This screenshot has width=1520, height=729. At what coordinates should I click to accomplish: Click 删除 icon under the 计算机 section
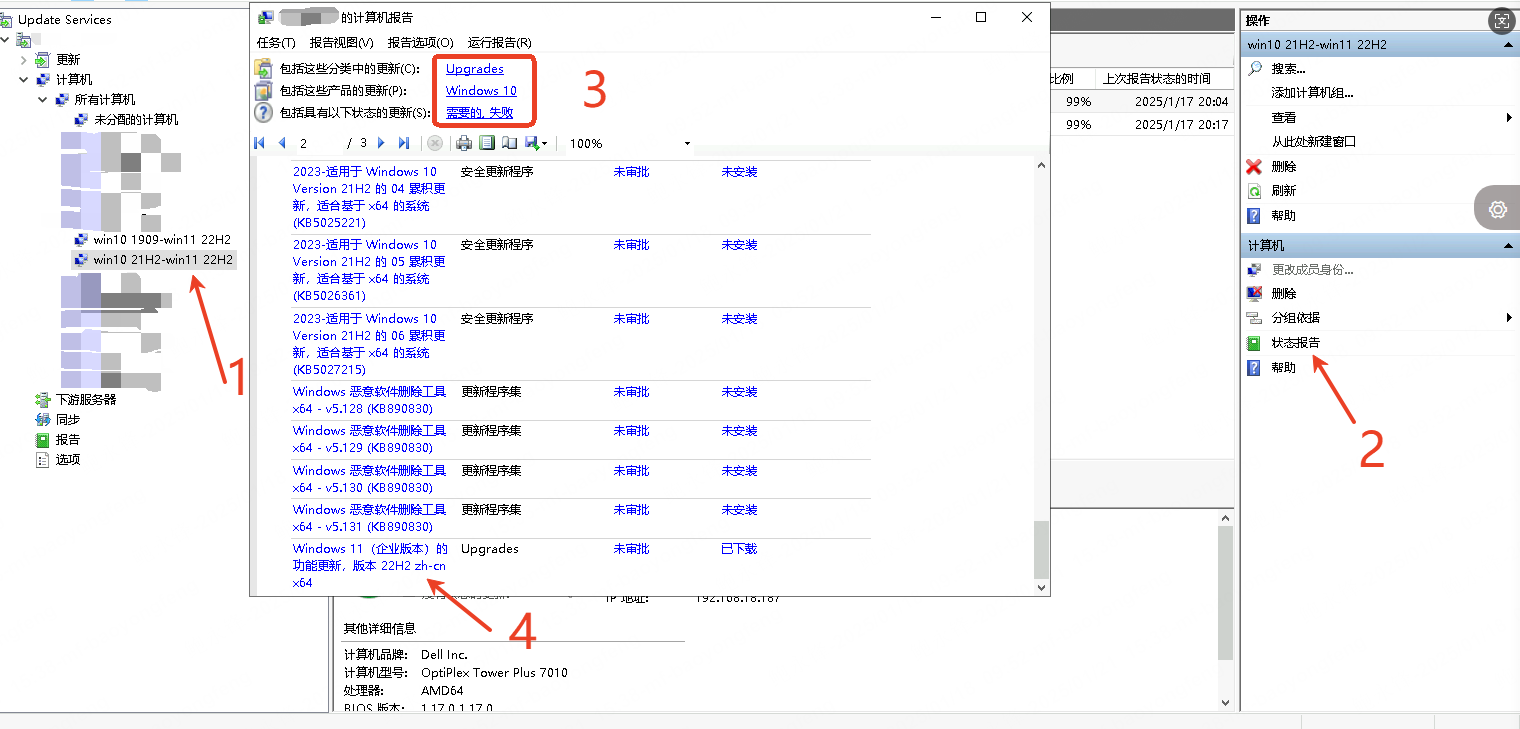(1255, 294)
